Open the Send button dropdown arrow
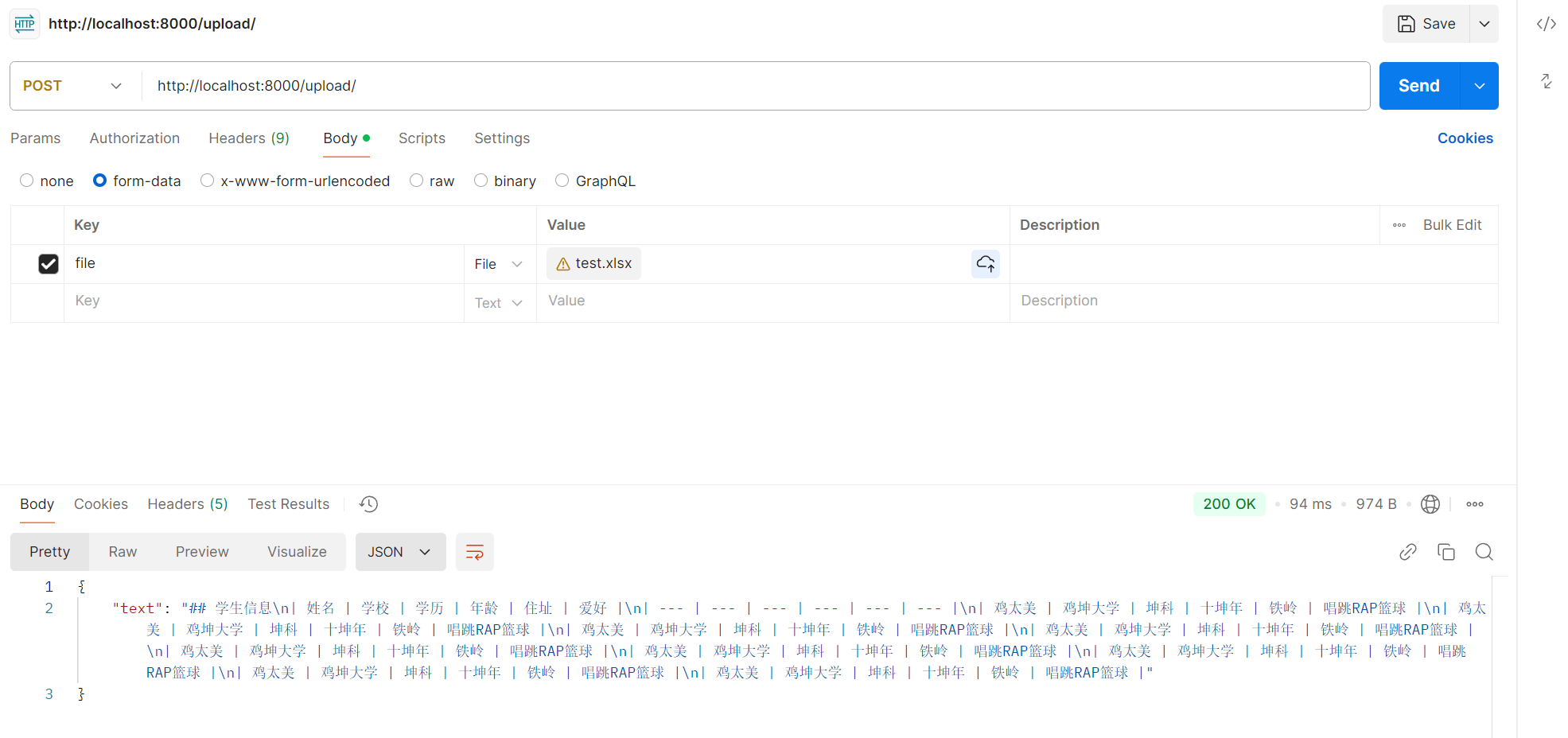This screenshot has height=738, width=1568. [x=1480, y=86]
